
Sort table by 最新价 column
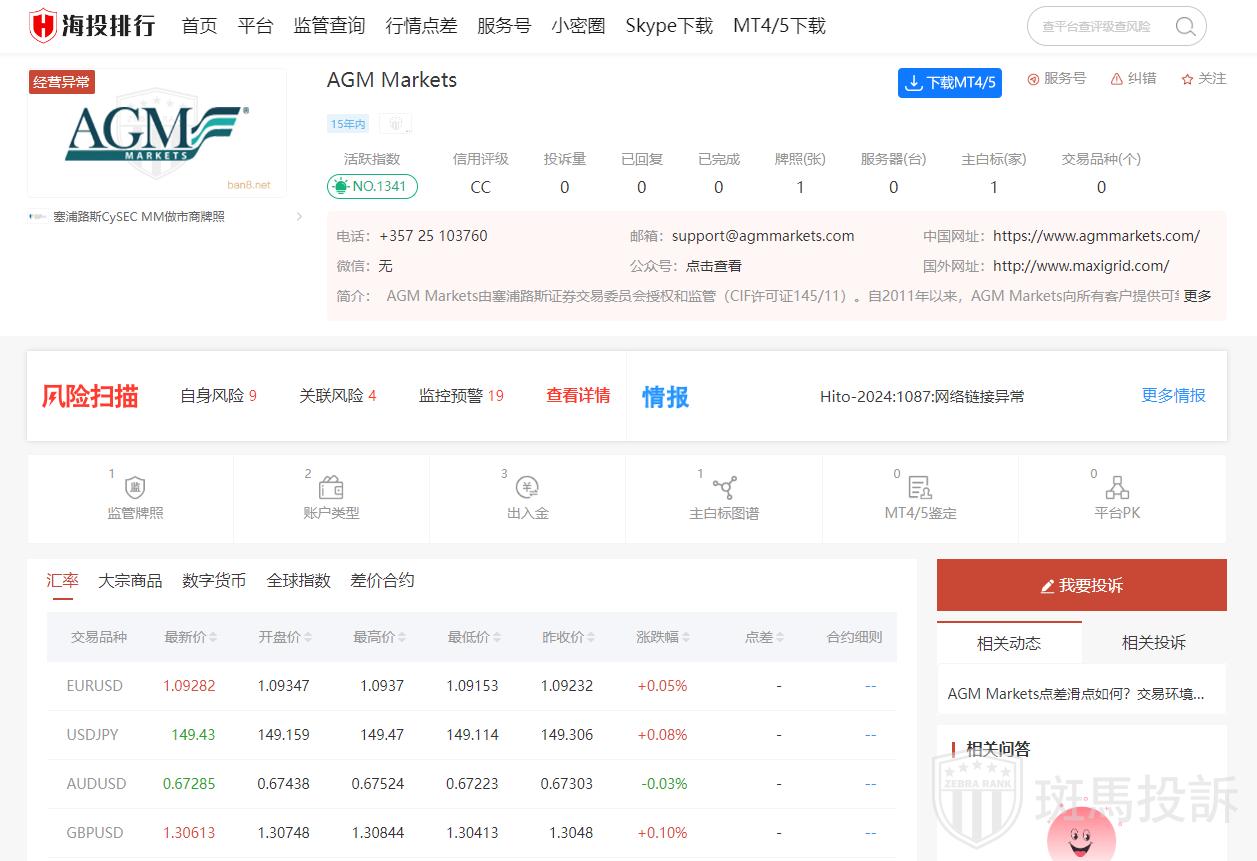(213, 637)
